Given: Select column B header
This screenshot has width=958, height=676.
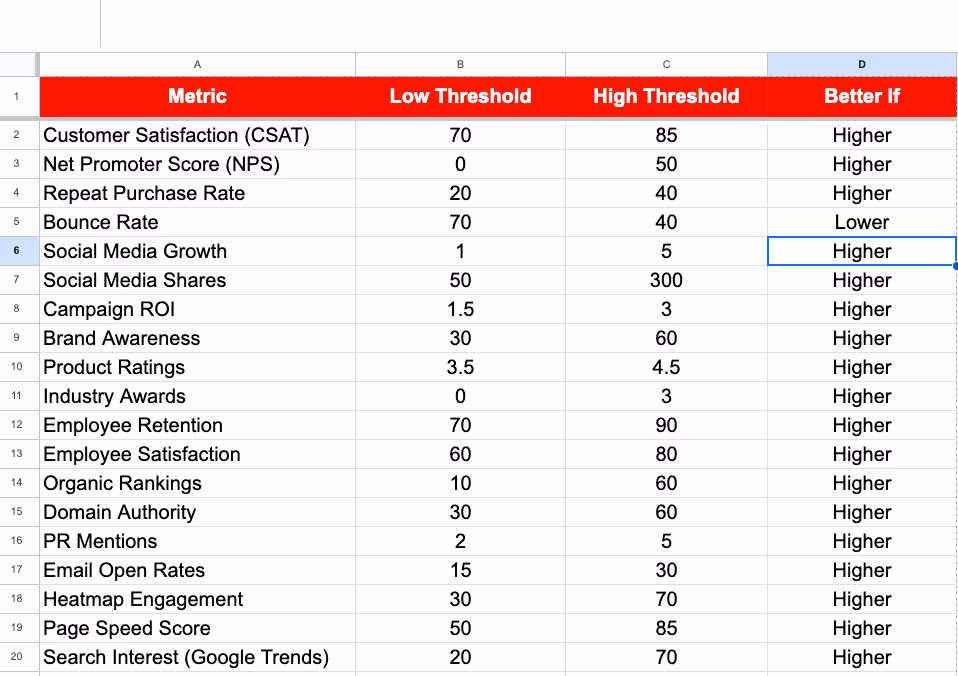Looking at the screenshot, I should (461, 64).
